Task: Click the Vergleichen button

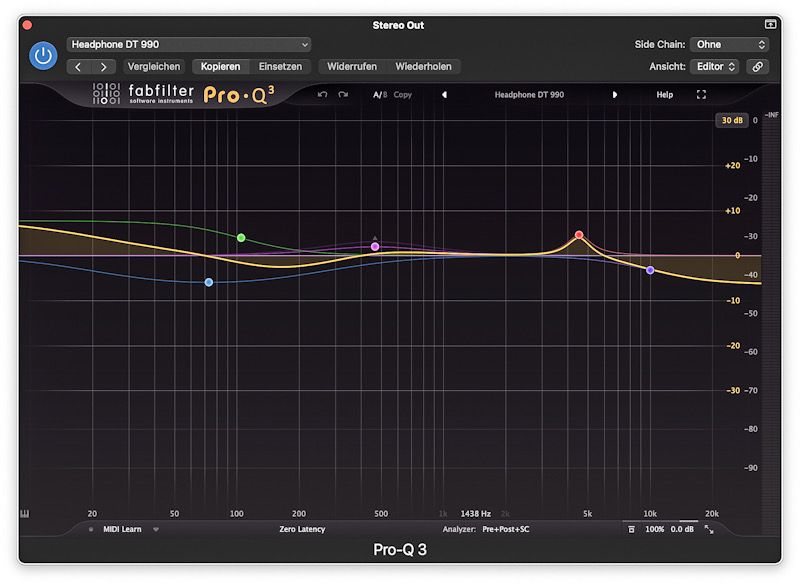Action: pyautogui.click(x=154, y=67)
